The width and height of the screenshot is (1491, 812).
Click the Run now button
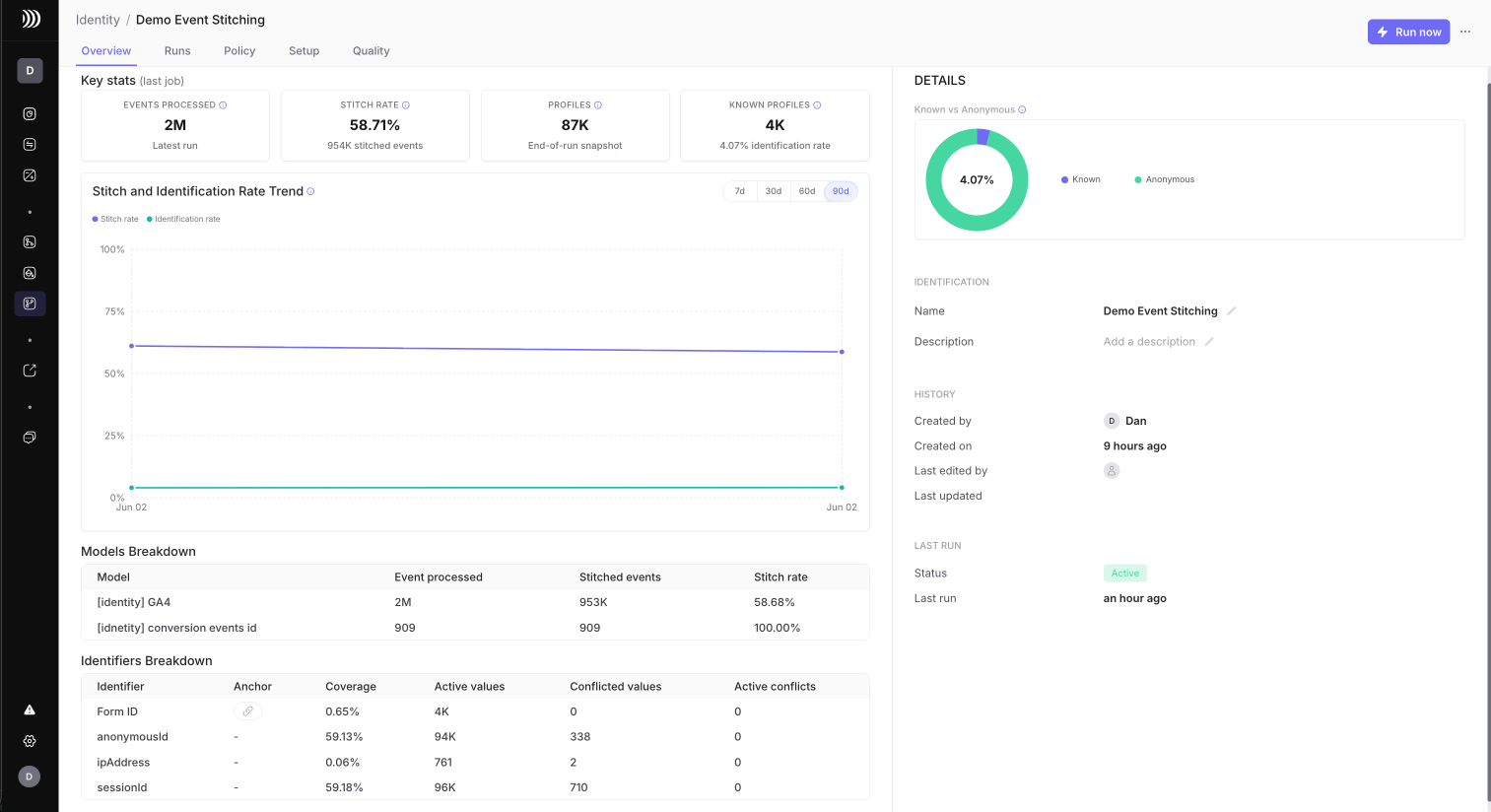[x=1408, y=32]
